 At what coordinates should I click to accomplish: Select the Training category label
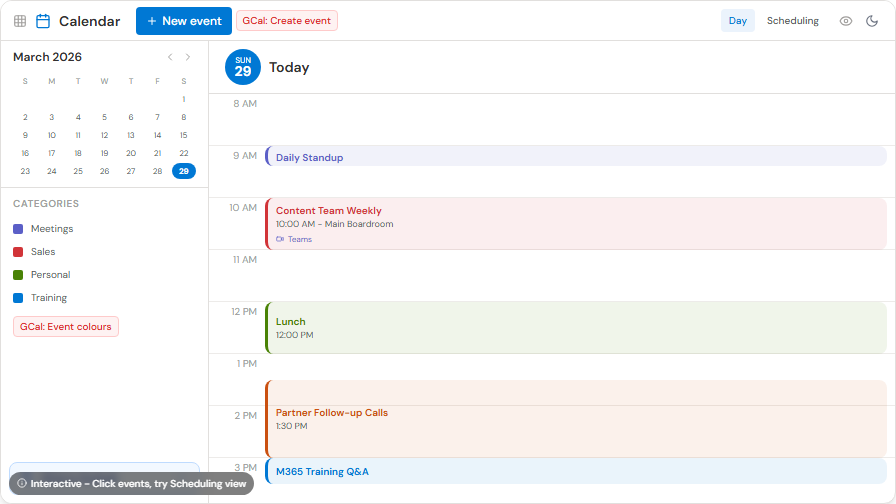(x=49, y=298)
